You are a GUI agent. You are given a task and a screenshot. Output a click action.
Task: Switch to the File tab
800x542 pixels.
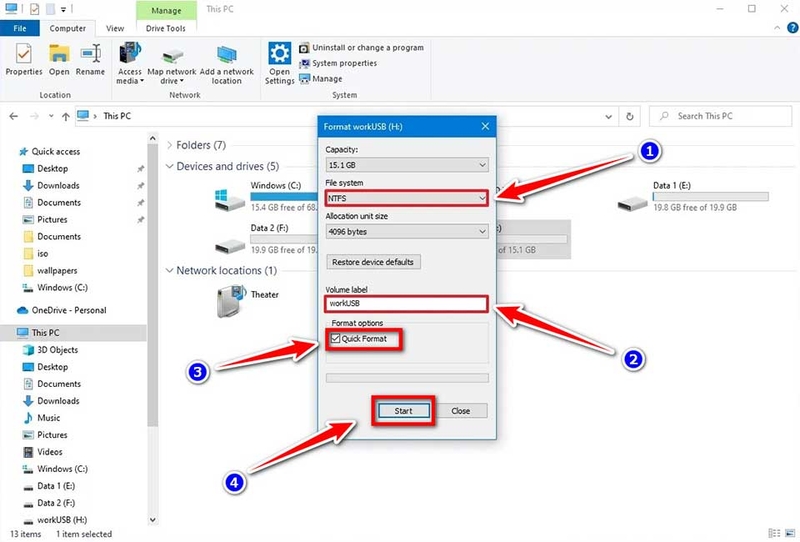[x=19, y=28]
